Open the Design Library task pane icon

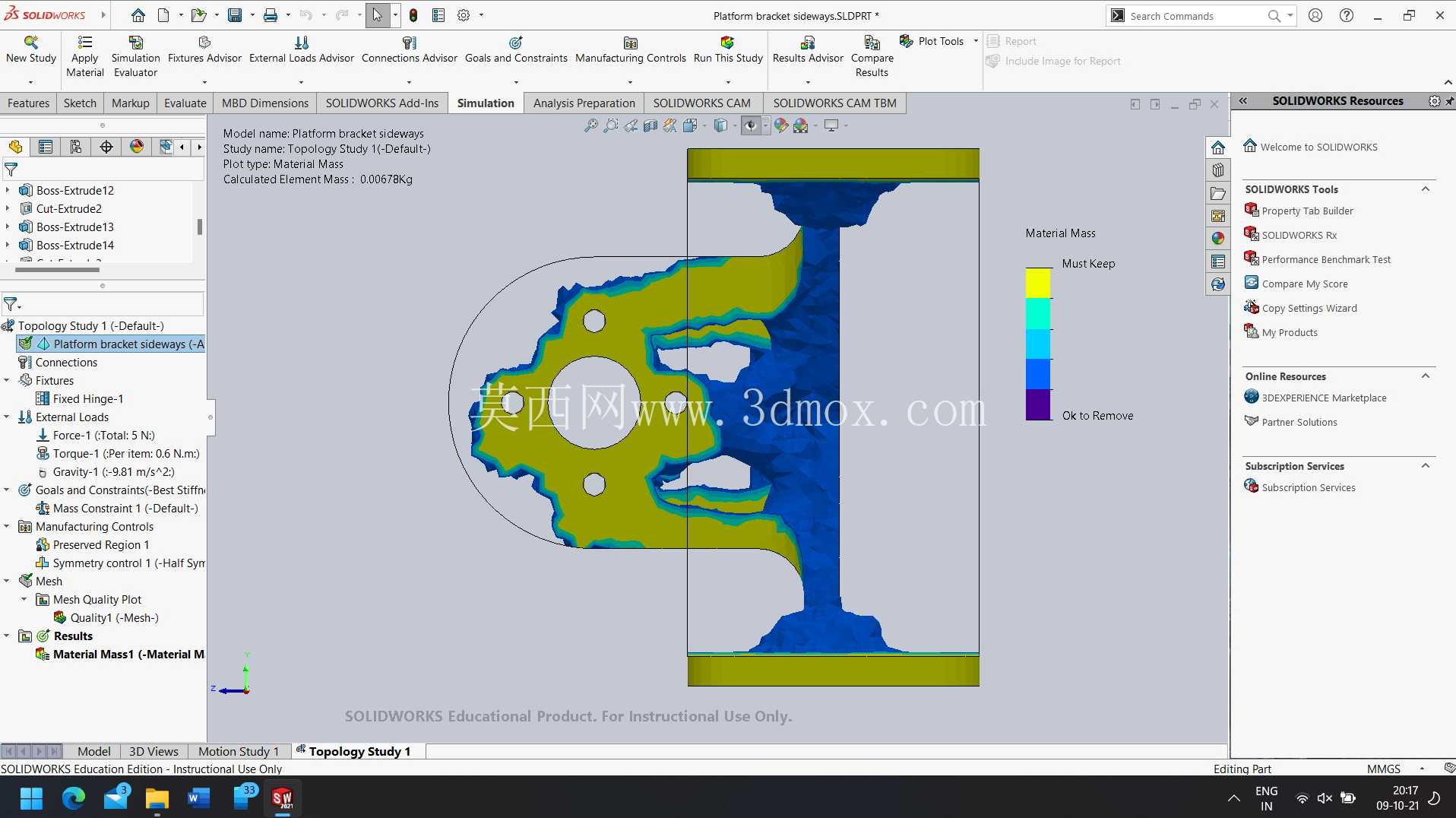(x=1218, y=170)
